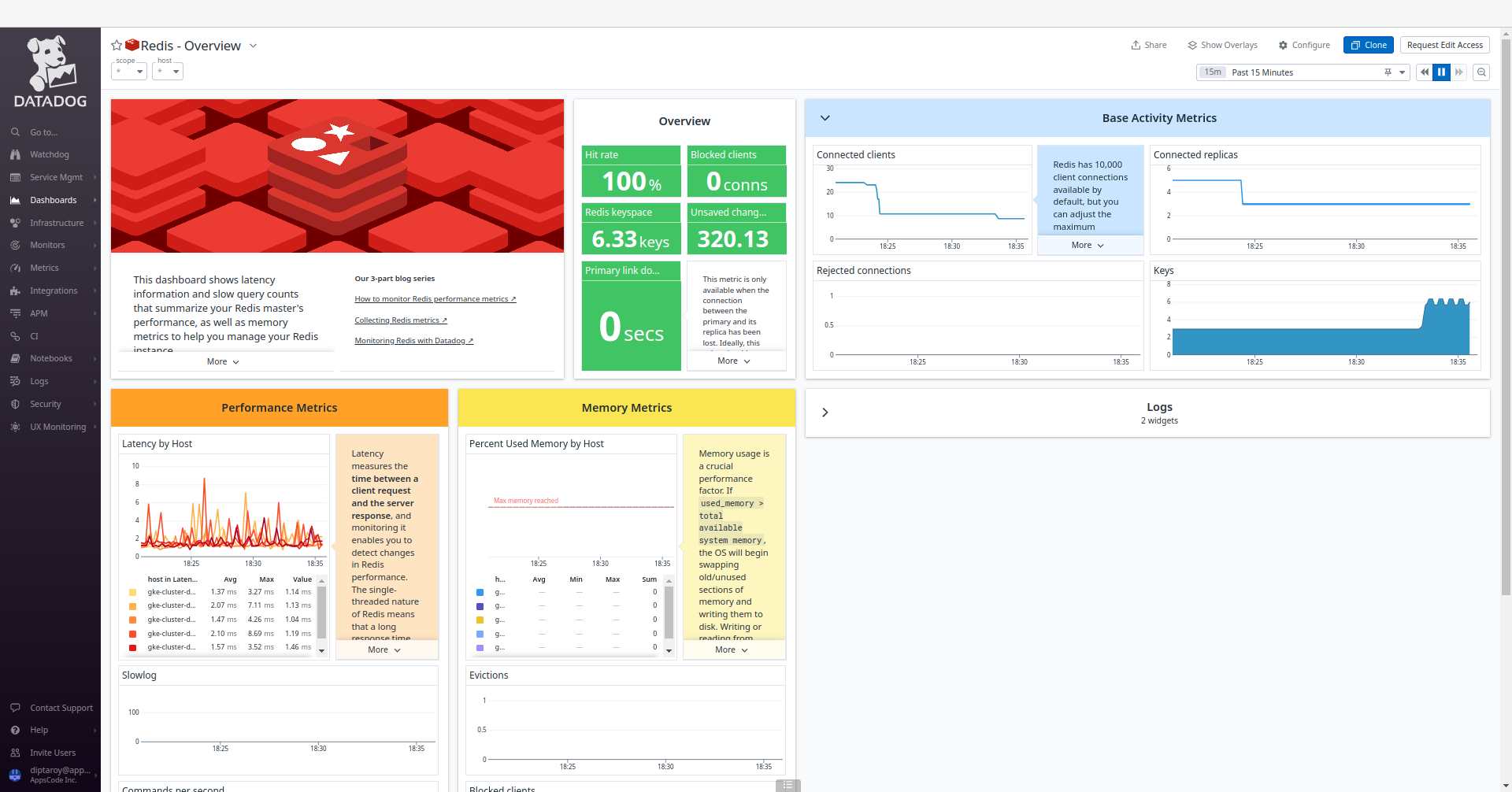Expand the Logs widget group
This screenshot has width=1512, height=792.
tap(825, 412)
